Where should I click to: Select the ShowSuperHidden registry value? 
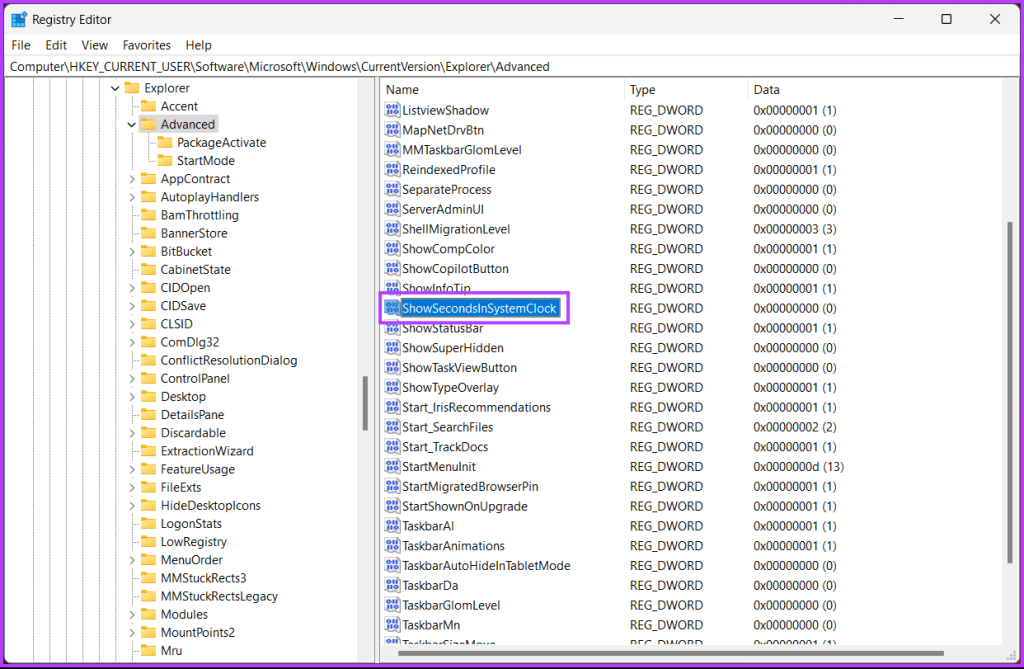[451, 347]
